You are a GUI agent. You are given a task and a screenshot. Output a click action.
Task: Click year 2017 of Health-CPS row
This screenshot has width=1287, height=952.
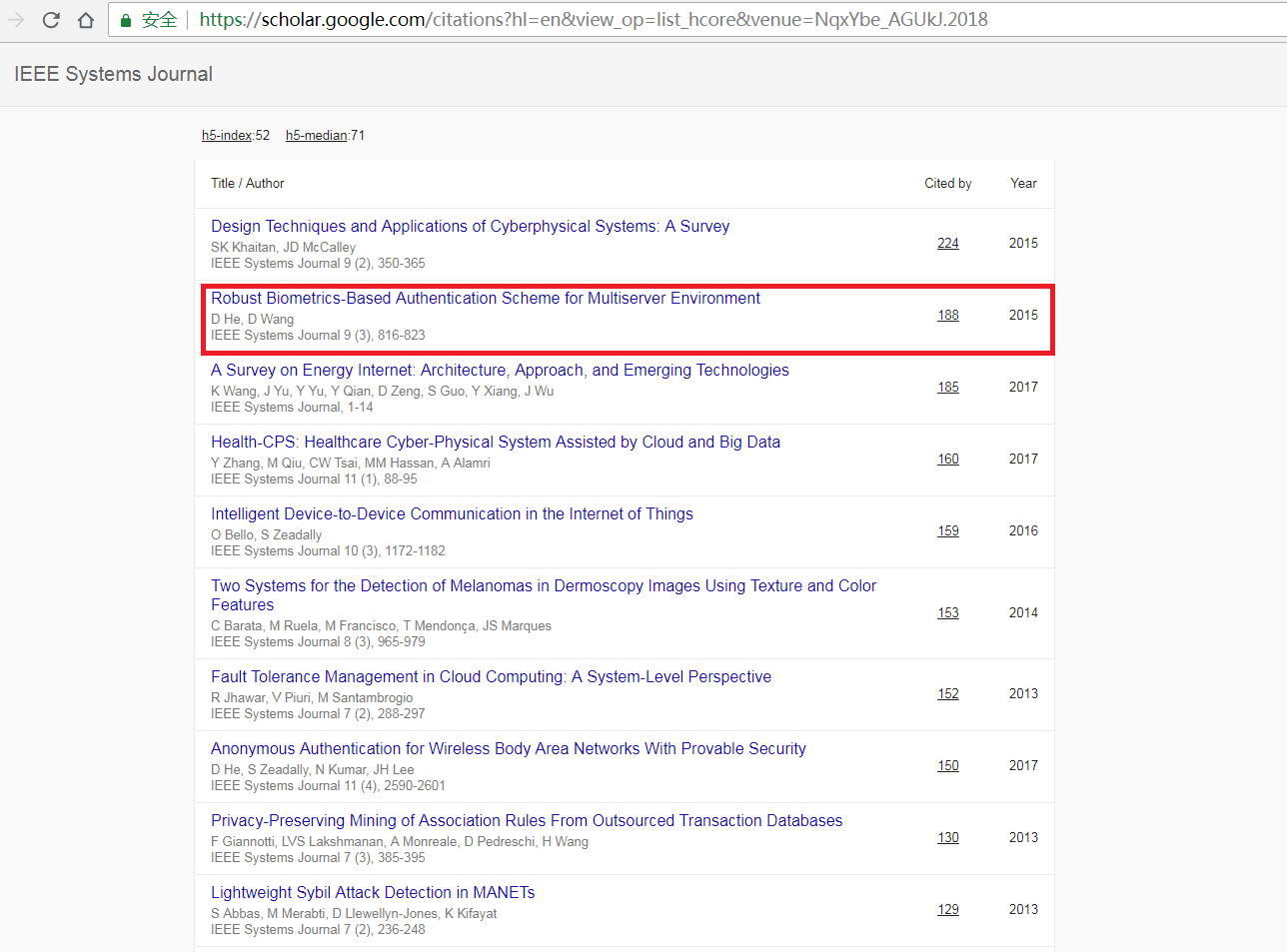1023,460
